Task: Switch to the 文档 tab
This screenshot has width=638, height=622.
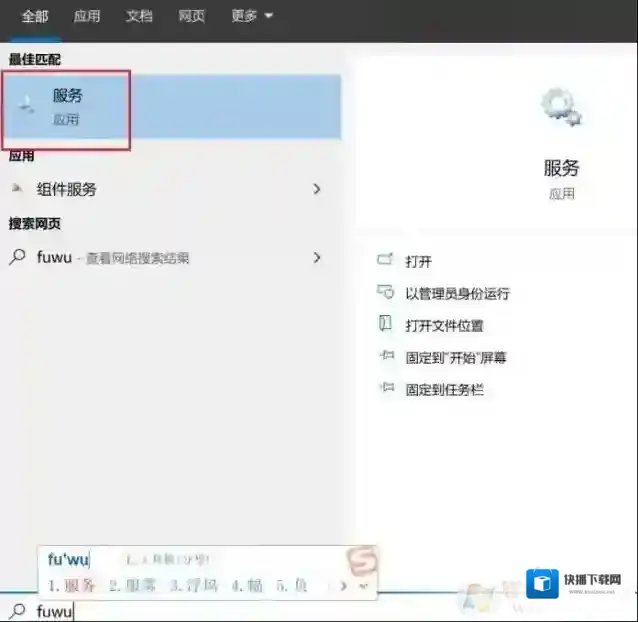Action: [x=139, y=16]
